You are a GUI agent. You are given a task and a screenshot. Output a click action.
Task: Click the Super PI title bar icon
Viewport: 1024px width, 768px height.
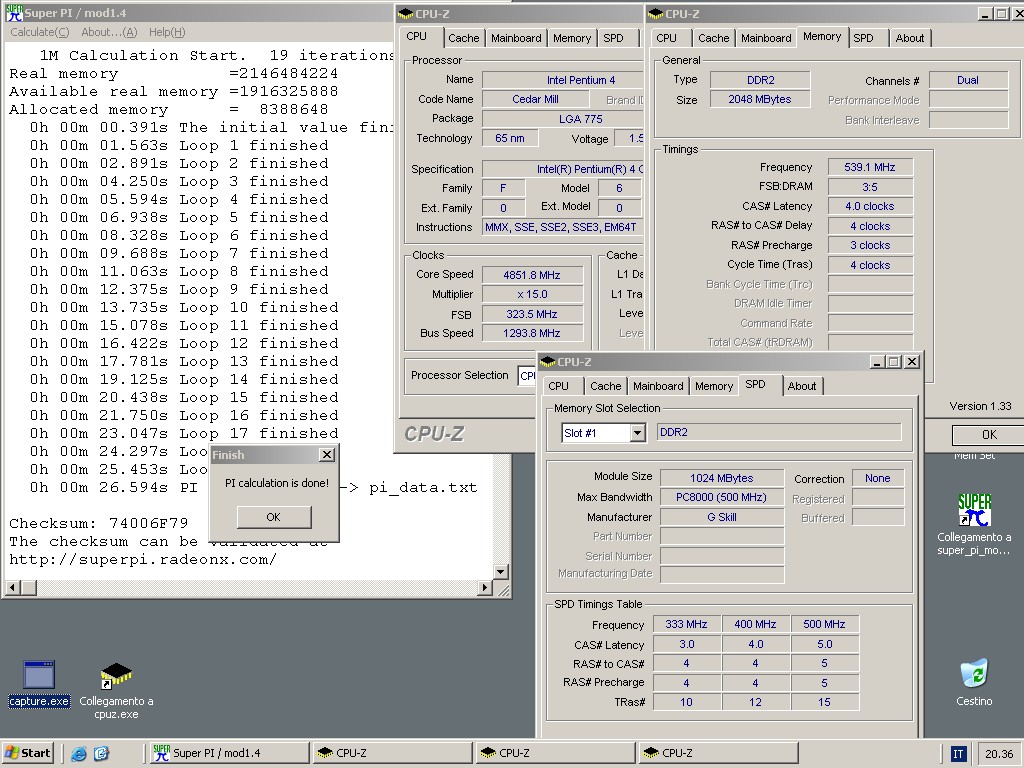click(13, 12)
